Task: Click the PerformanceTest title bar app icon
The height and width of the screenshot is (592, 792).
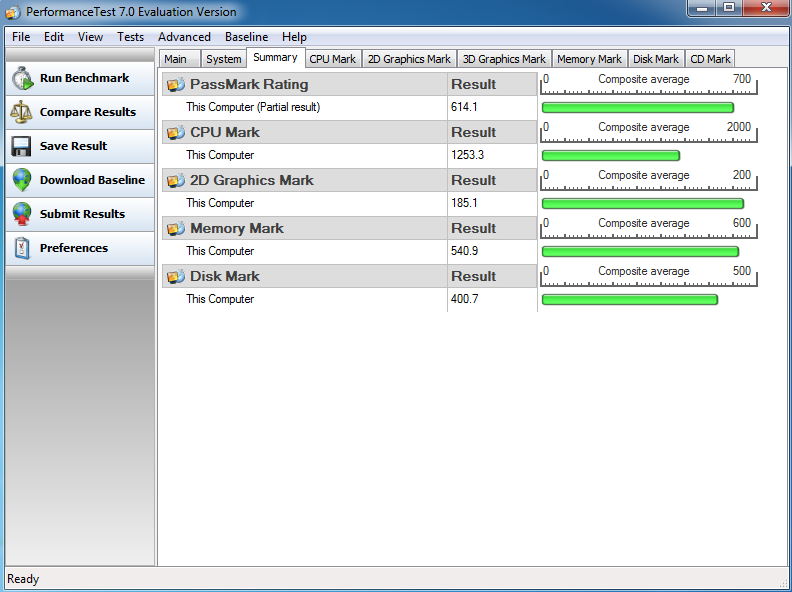Action: tap(13, 12)
